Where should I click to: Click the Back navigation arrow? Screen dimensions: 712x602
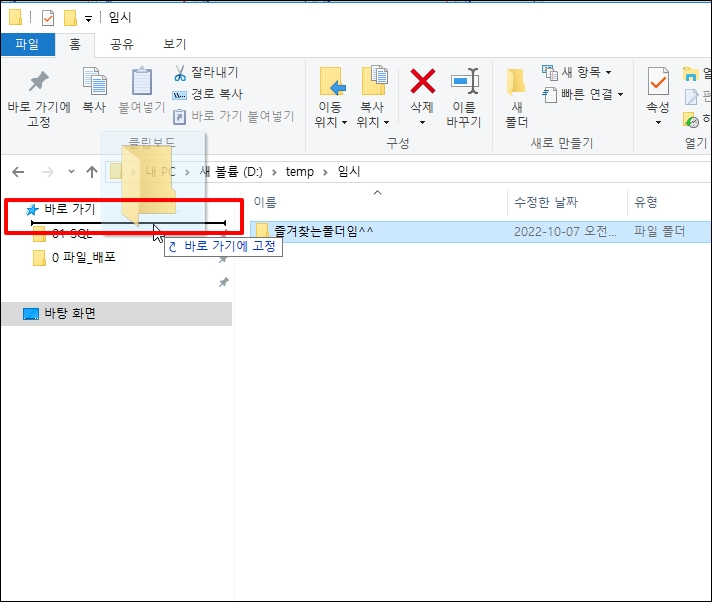click(x=18, y=172)
